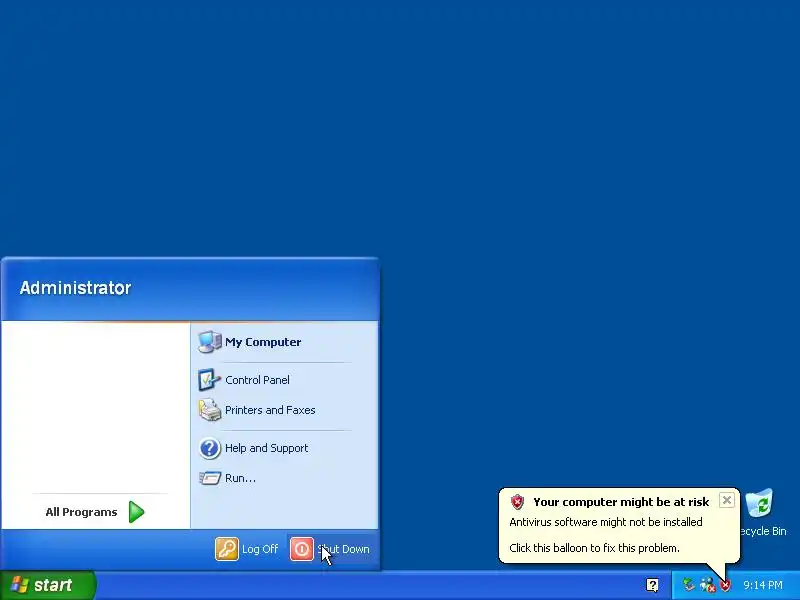Click the 9:14 PM clock

pos(763,585)
